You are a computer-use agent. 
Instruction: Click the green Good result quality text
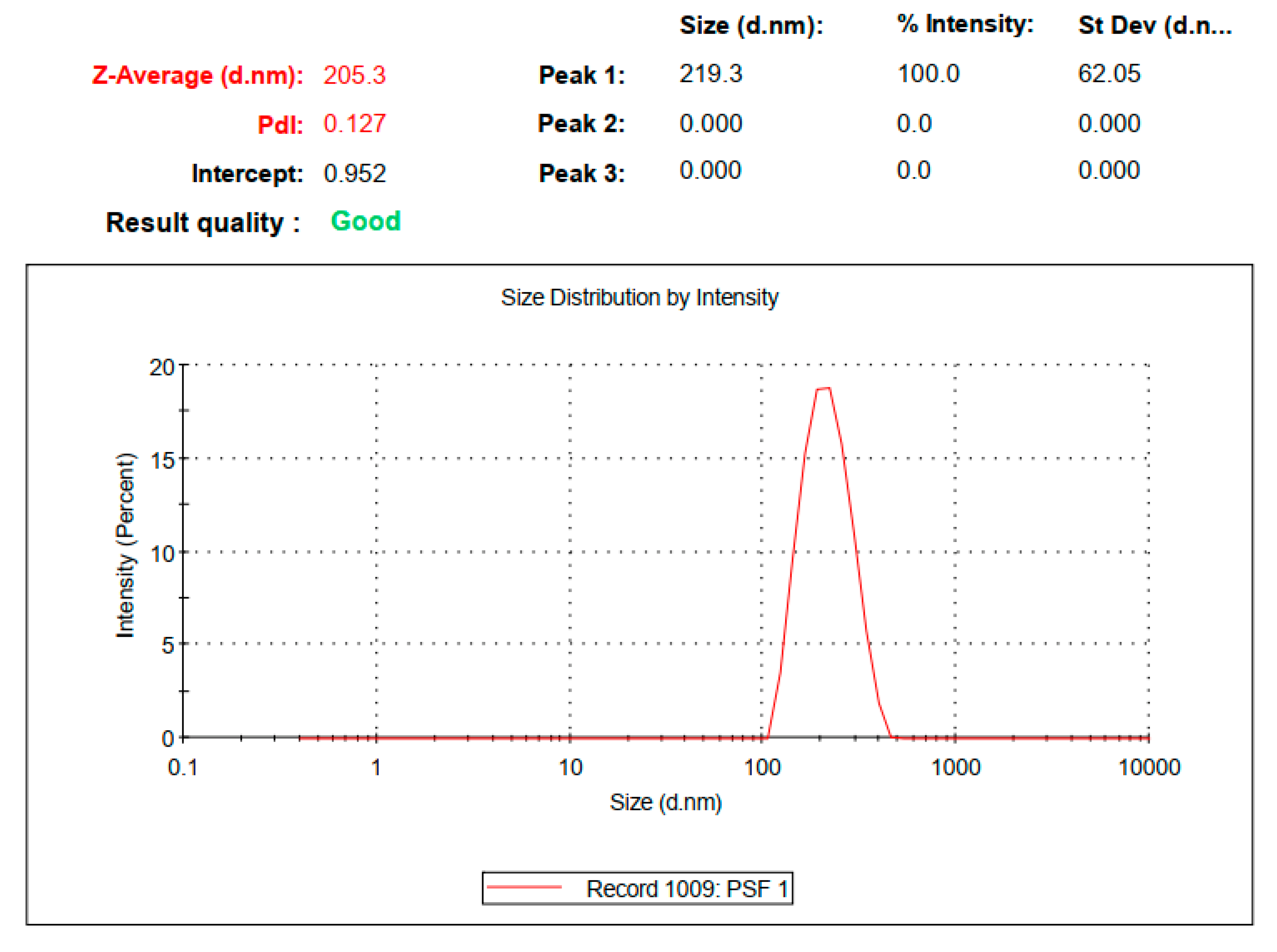(x=365, y=221)
